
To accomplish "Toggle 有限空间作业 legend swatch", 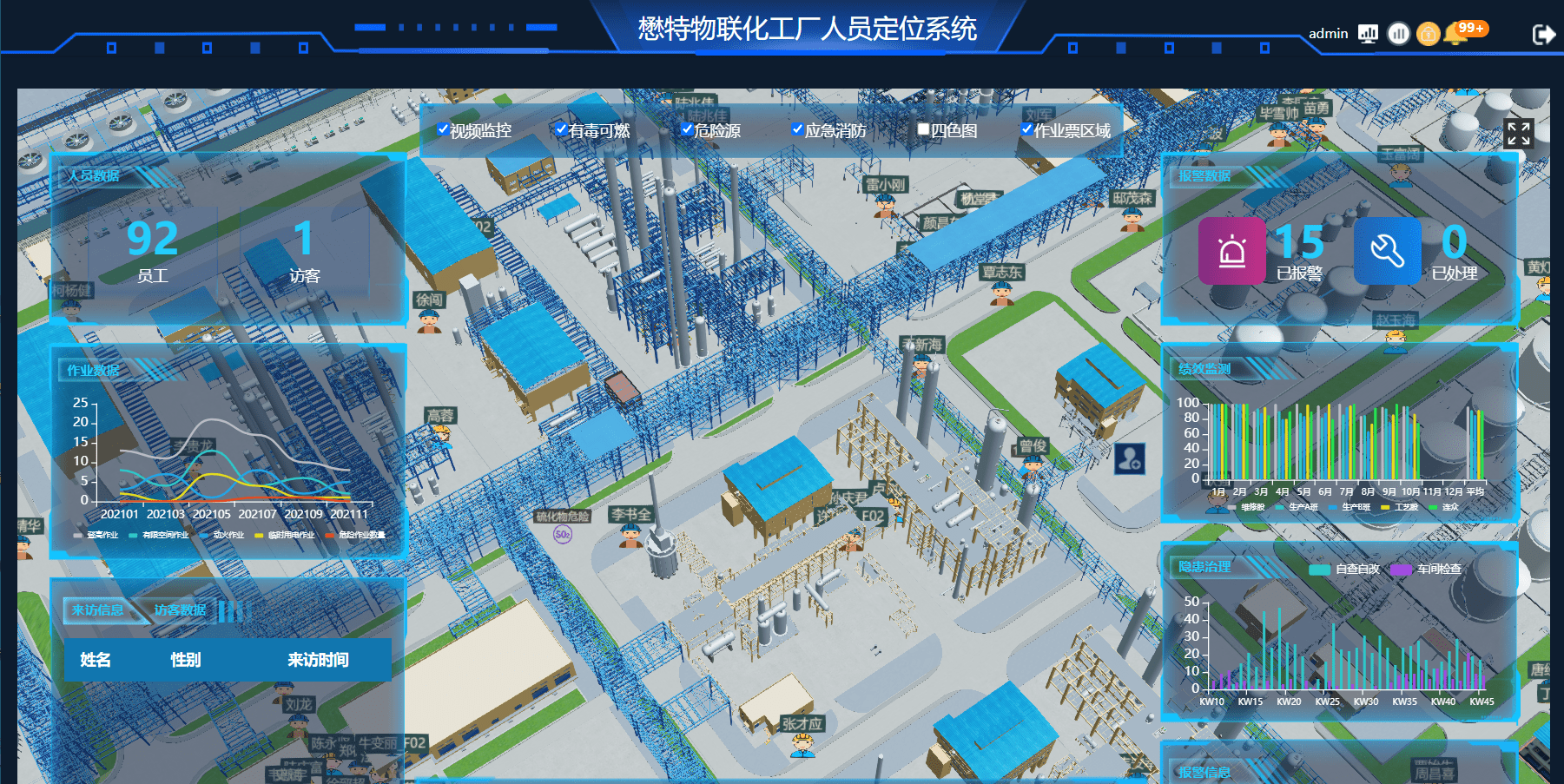I will [x=133, y=536].
